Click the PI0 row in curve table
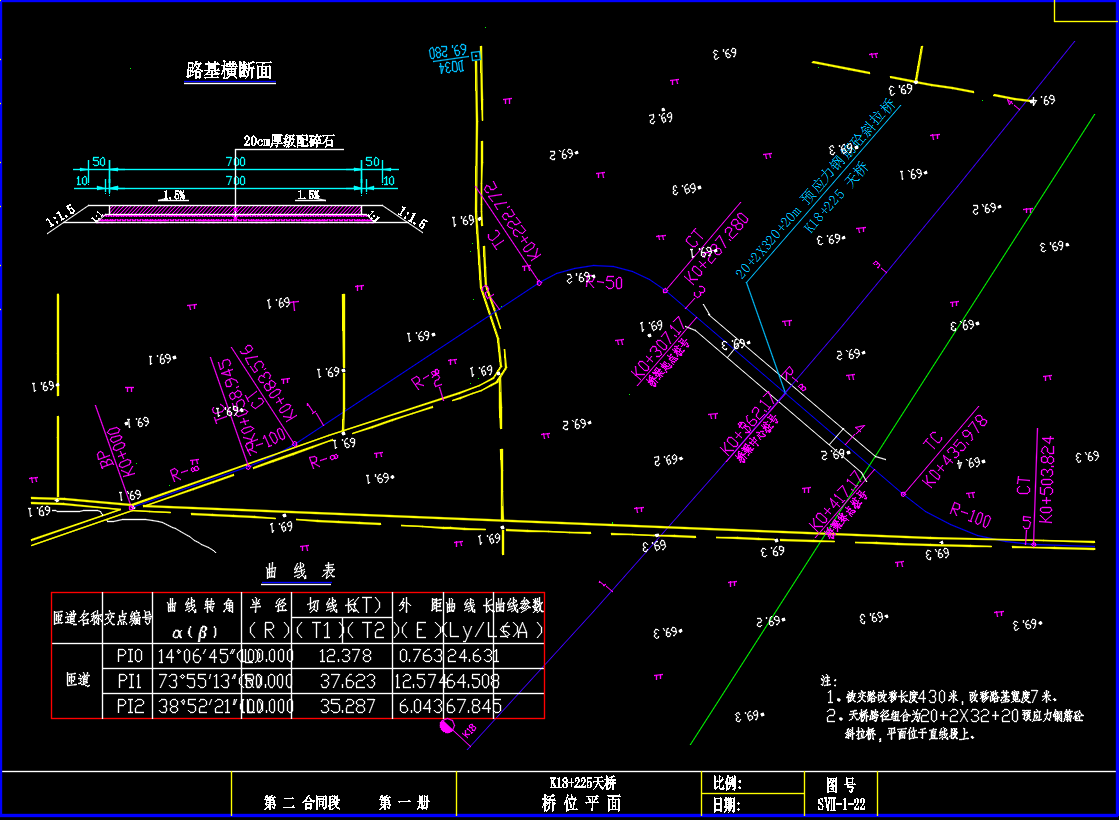 (130, 656)
